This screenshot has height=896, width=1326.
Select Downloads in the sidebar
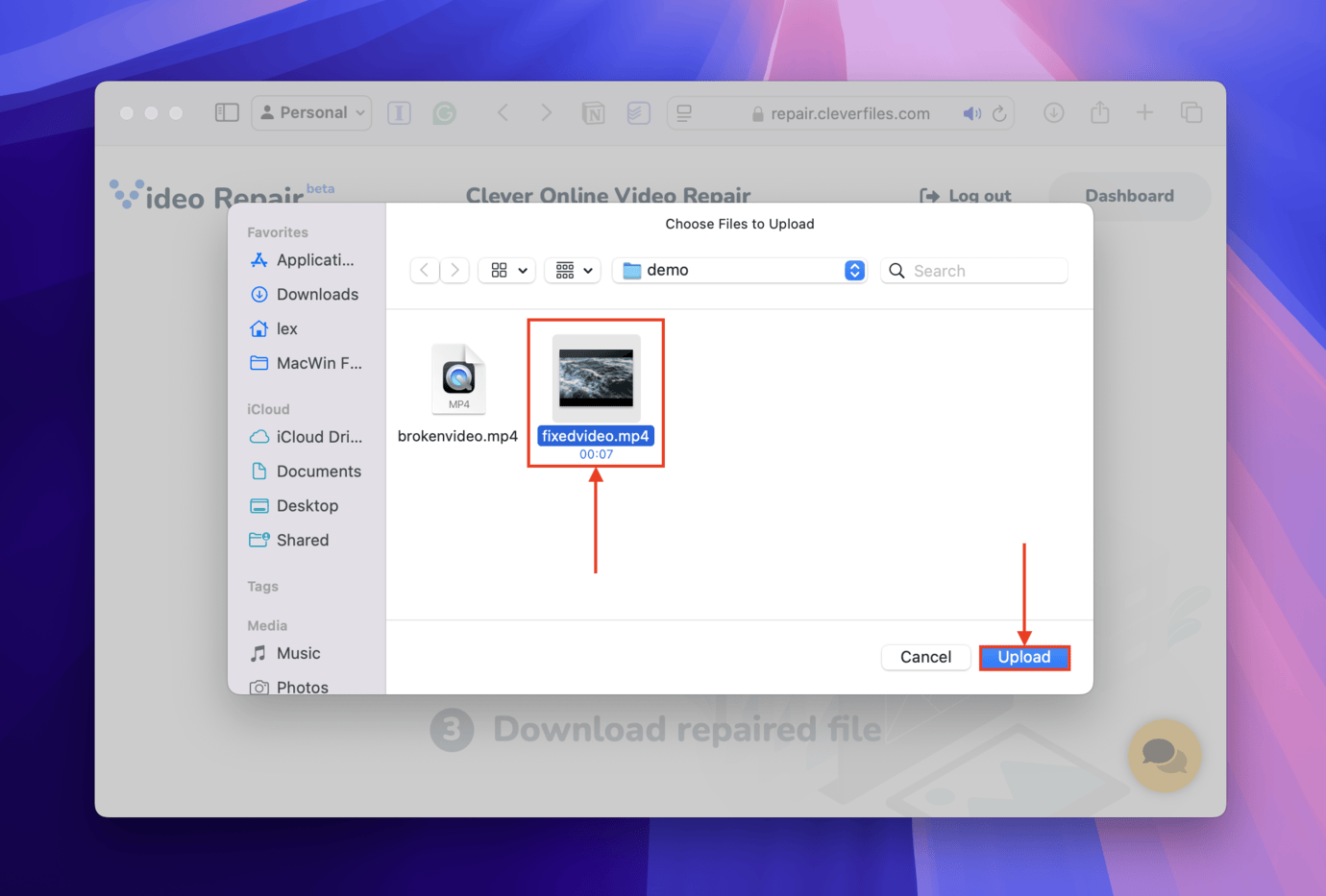point(307,295)
